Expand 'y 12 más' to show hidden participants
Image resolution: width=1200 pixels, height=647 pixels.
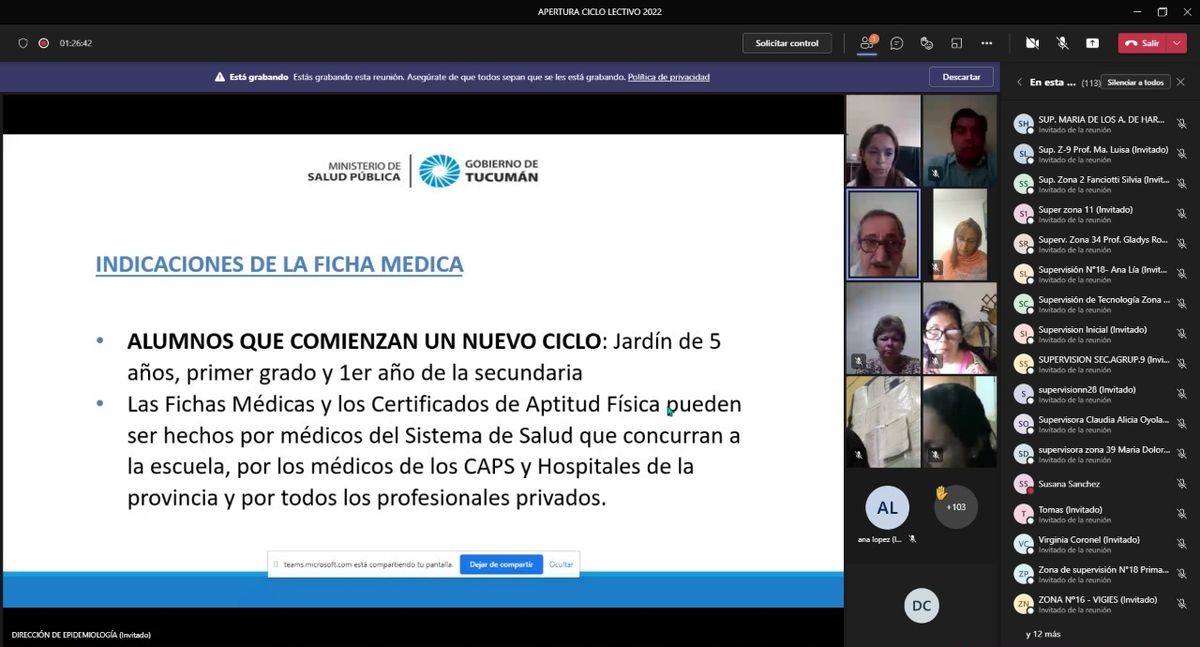(1042, 633)
